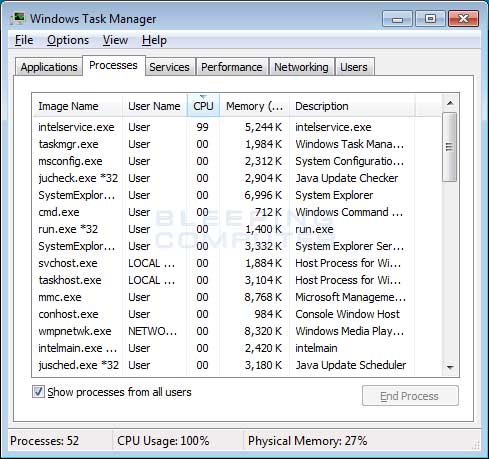Click the NETWO... user name cell
This screenshot has width=489, height=459.
(x=152, y=331)
